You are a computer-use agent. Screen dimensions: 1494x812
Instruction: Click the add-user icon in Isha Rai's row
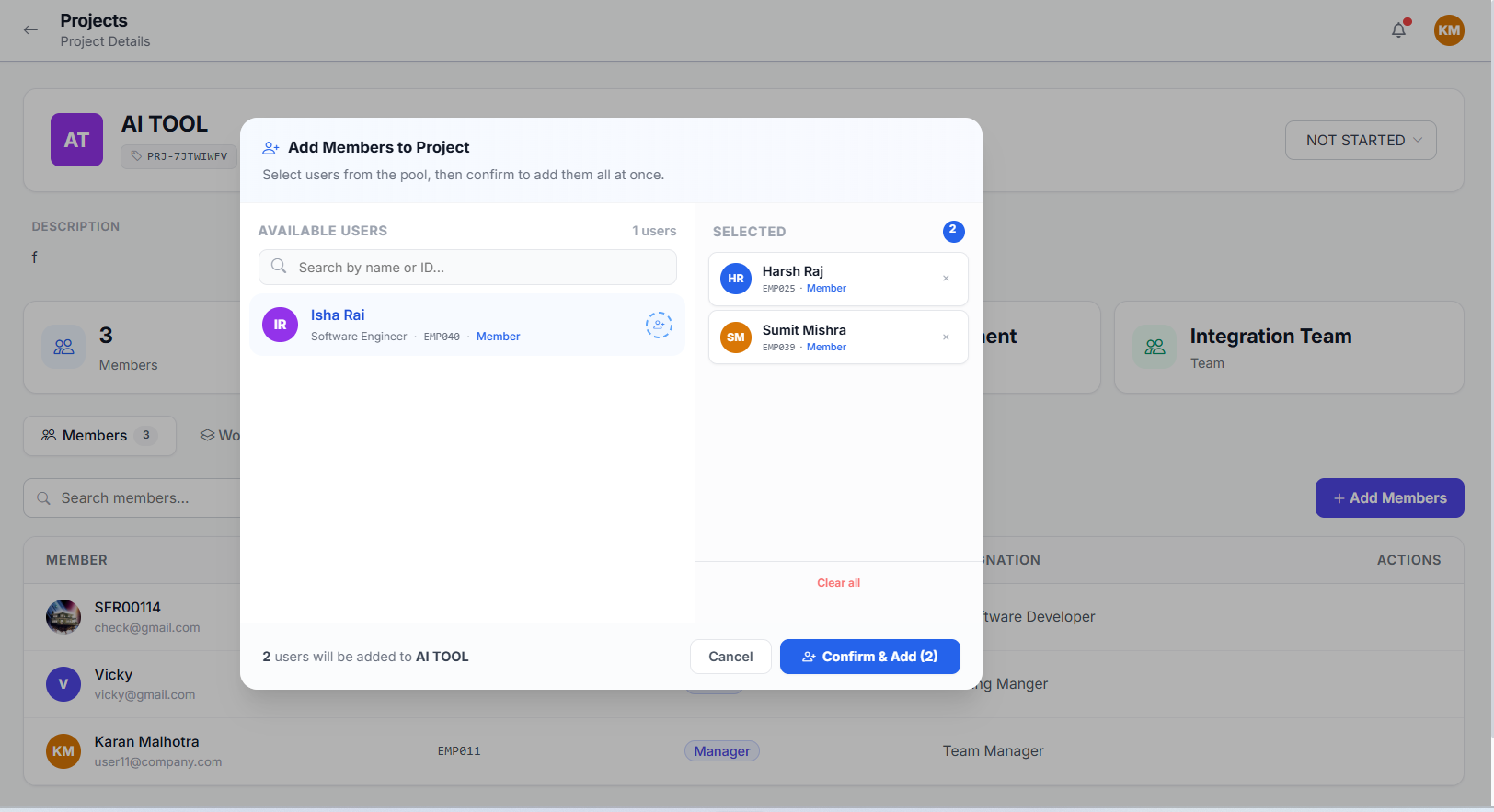pyautogui.click(x=659, y=325)
